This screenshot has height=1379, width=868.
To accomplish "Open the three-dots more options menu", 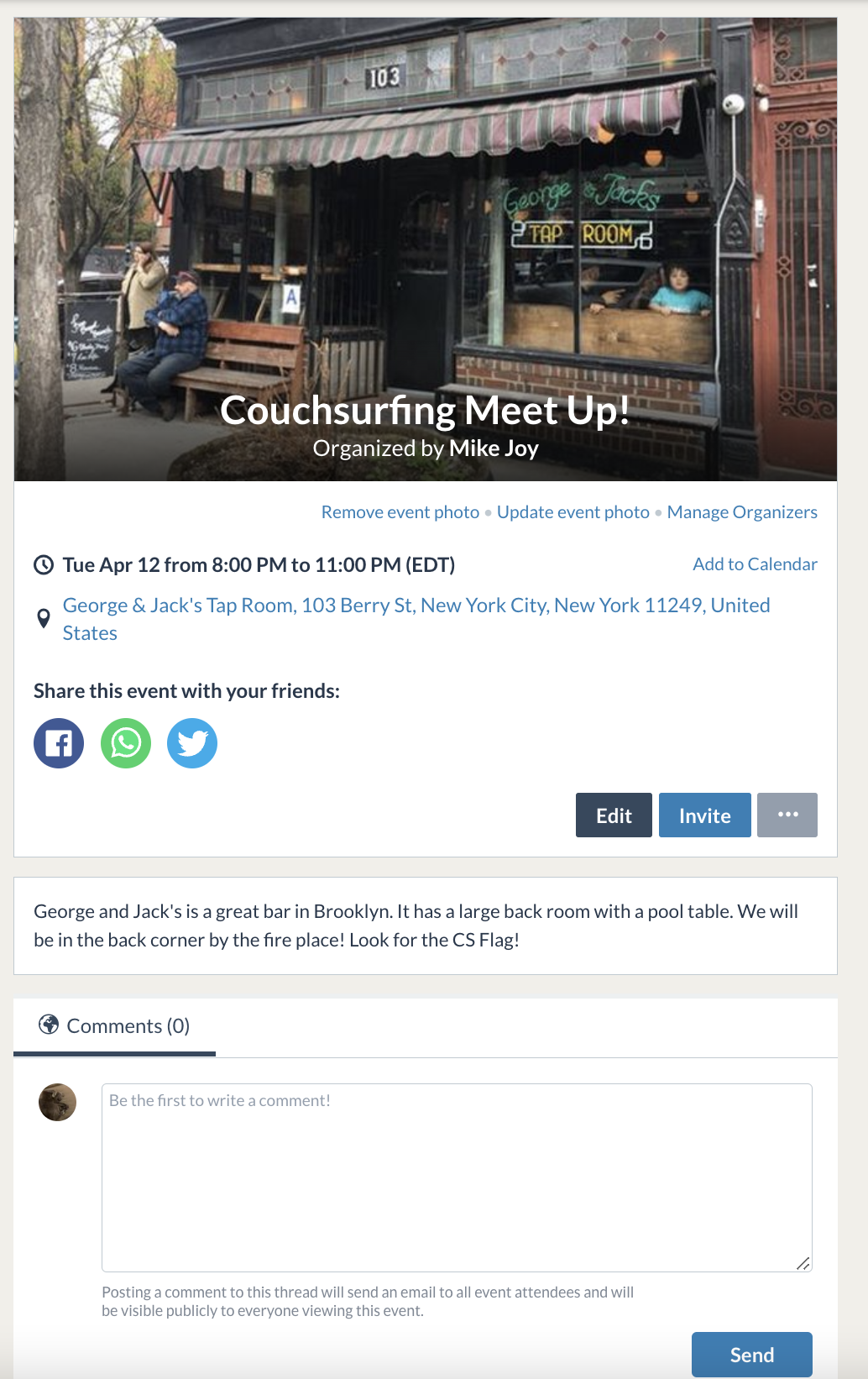I will pyautogui.click(x=787, y=815).
